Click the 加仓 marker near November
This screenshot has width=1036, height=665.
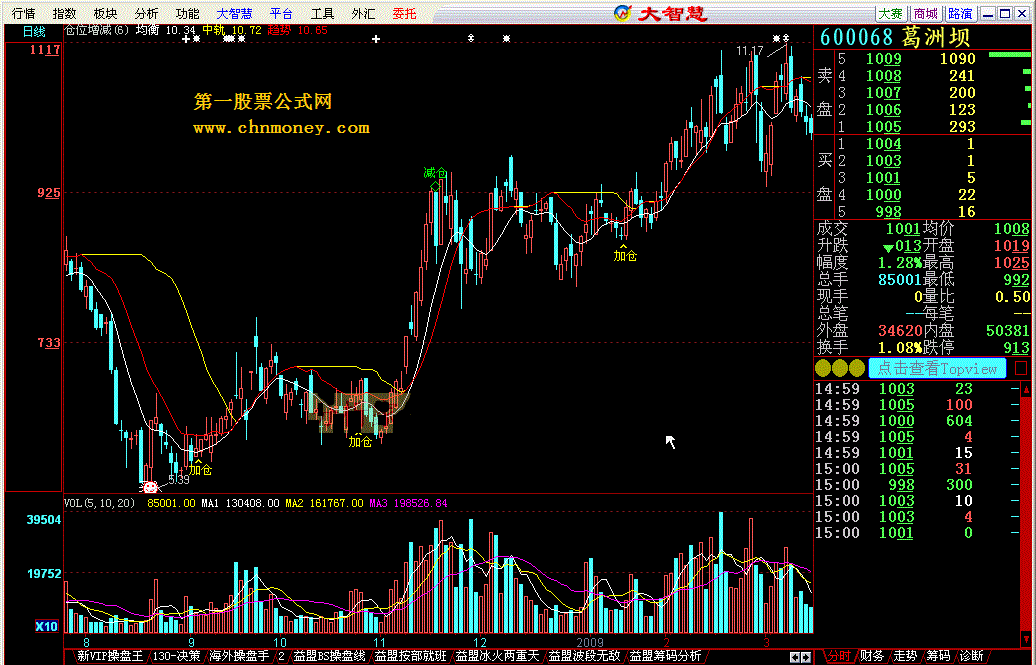pos(360,442)
